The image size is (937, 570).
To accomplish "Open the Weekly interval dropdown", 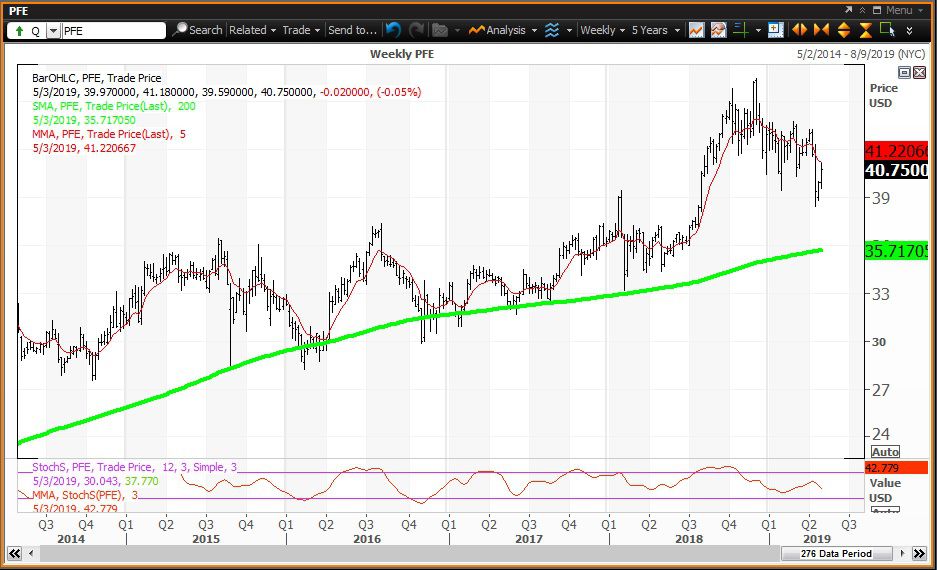I will (602, 30).
